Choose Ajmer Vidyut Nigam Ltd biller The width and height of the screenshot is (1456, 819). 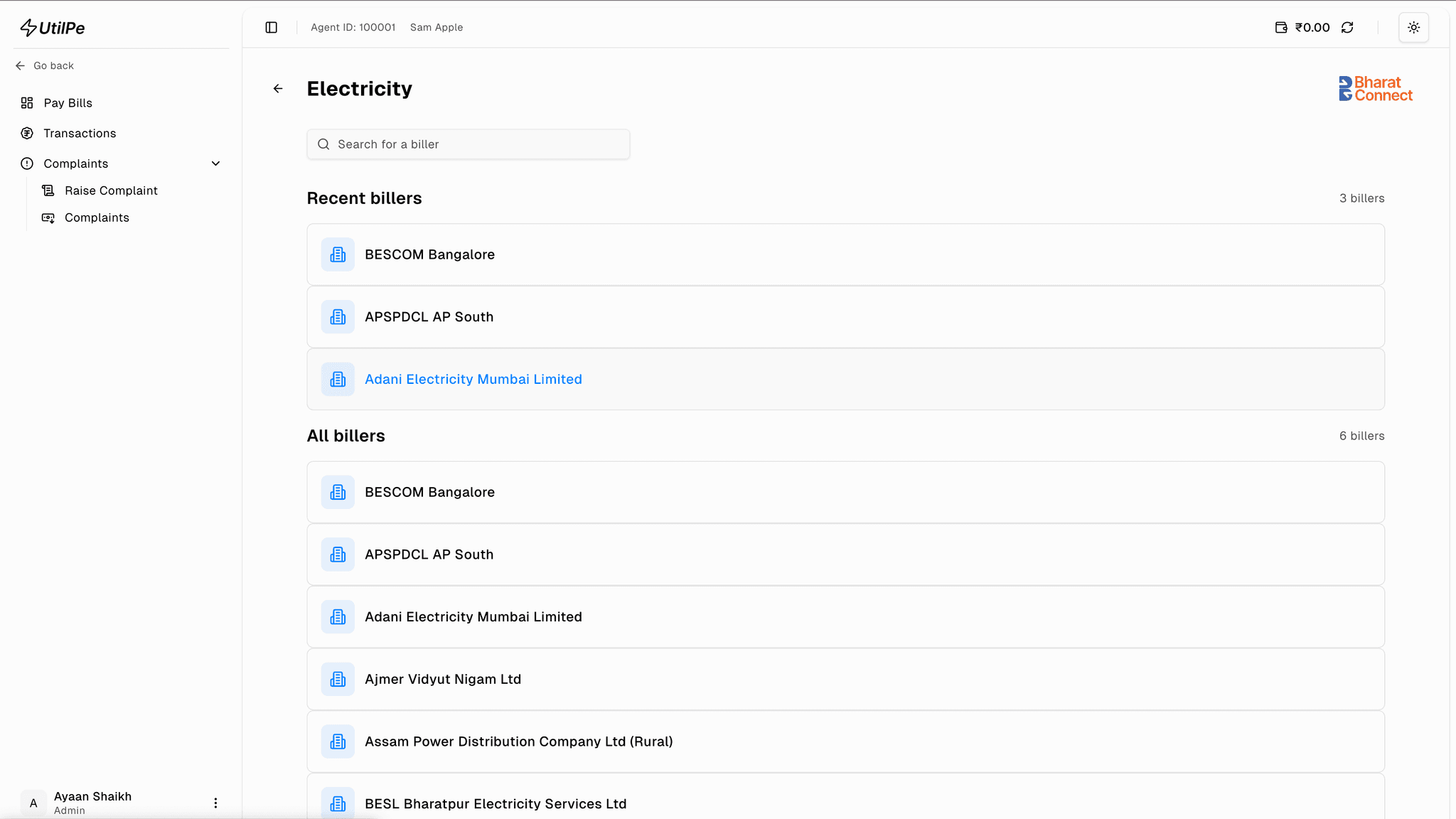(x=443, y=680)
